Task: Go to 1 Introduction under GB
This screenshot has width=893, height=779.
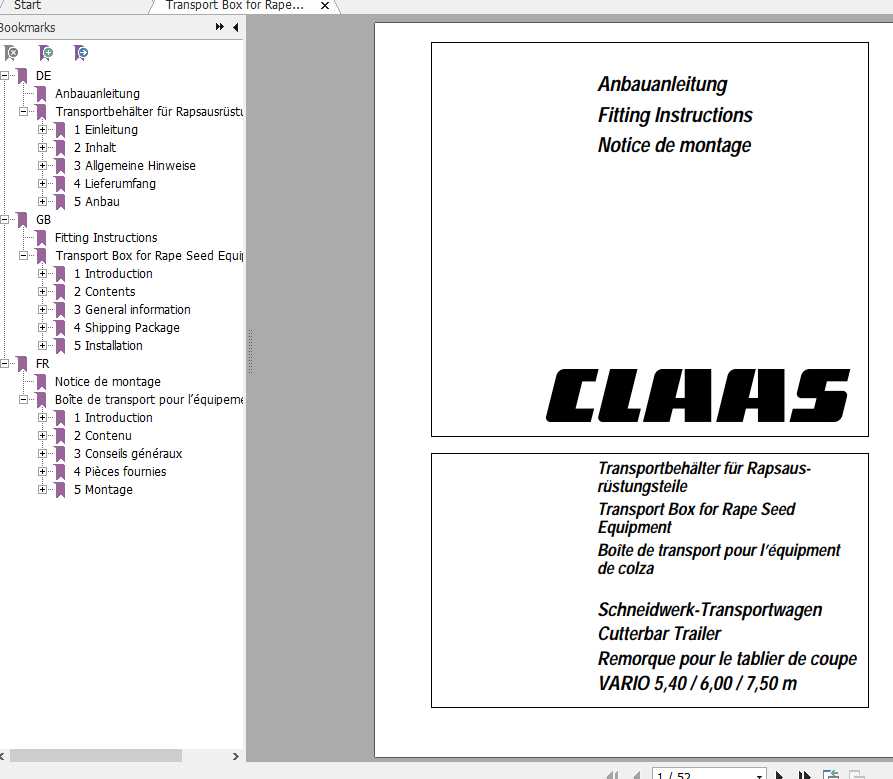Action: tap(113, 273)
